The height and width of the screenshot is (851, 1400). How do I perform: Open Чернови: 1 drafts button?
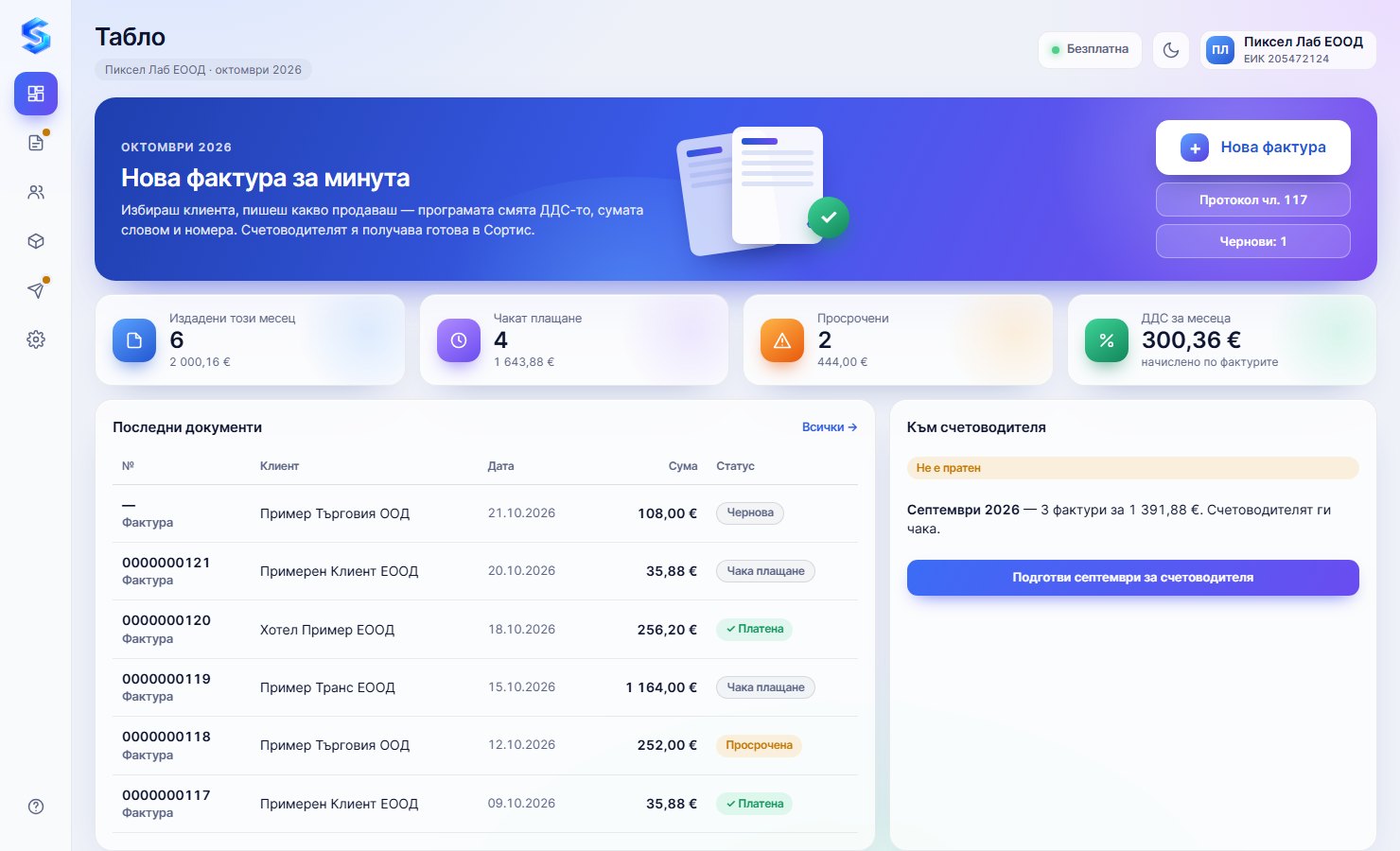click(1253, 241)
